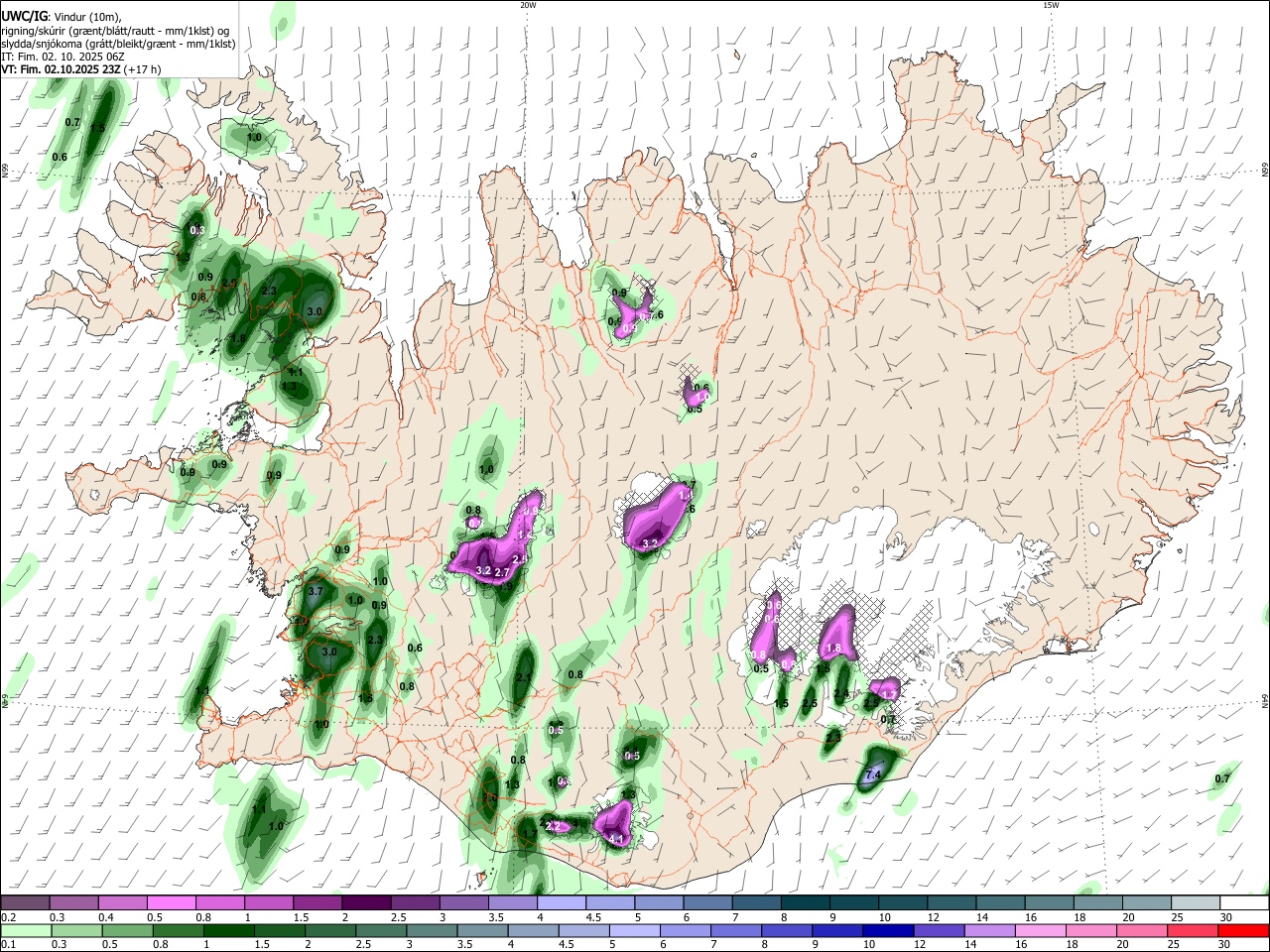Image resolution: width=1270 pixels, height=952 pixels.
Task: Click the '30' label in the top legend row
Action: pyautogui.click(x=1226, y=917)
